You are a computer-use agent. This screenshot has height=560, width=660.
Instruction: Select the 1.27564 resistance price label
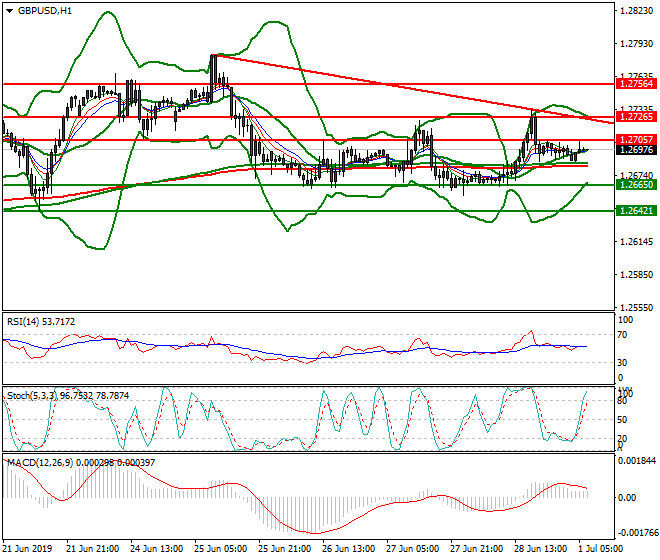coord(636,83)
